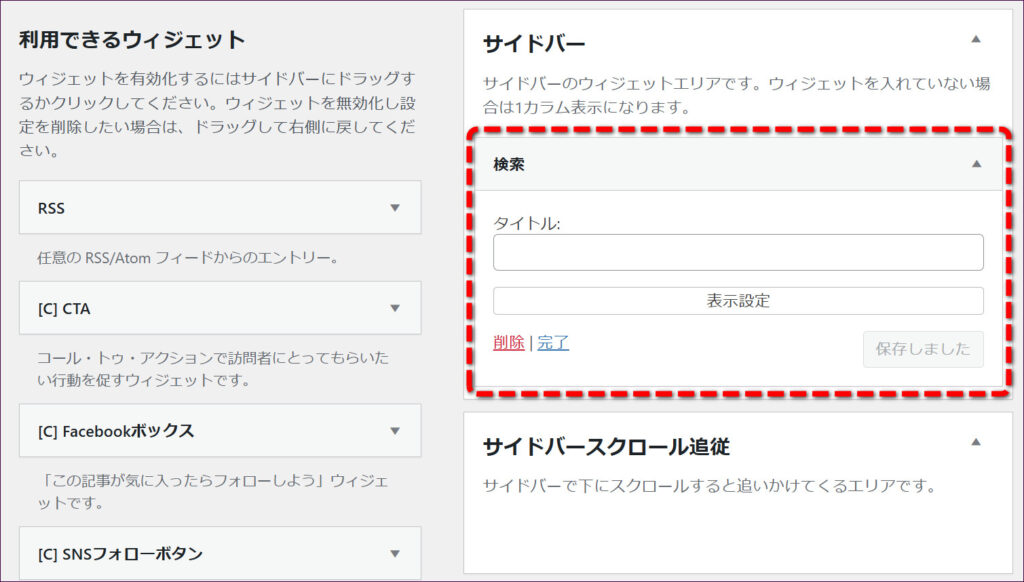Toggle the サイドバースクロール追従 area arrow
This screenshot has height=582, width=1024.
pos(976,442)
